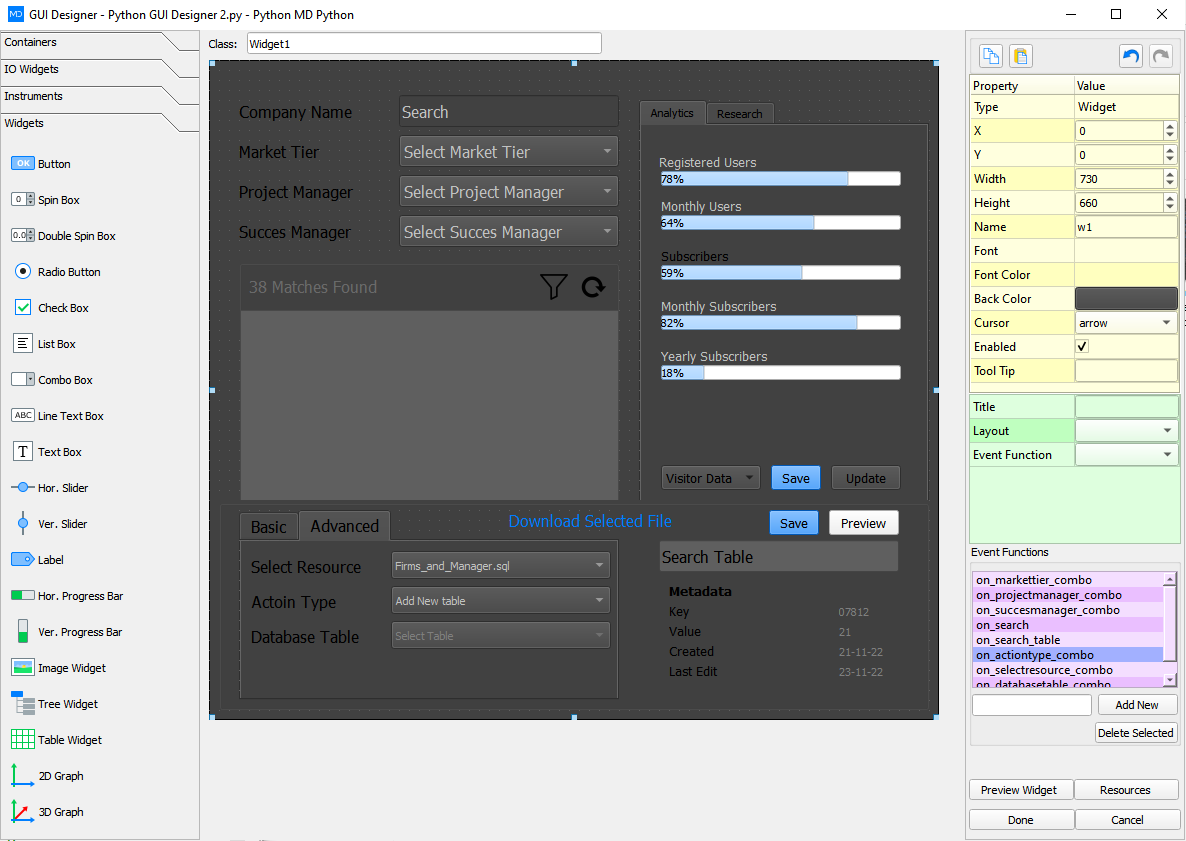Open the Back Color swatch
The height and width of the screenshot is (841, 1186).
pyautogui.click(x=1126, y=298)
